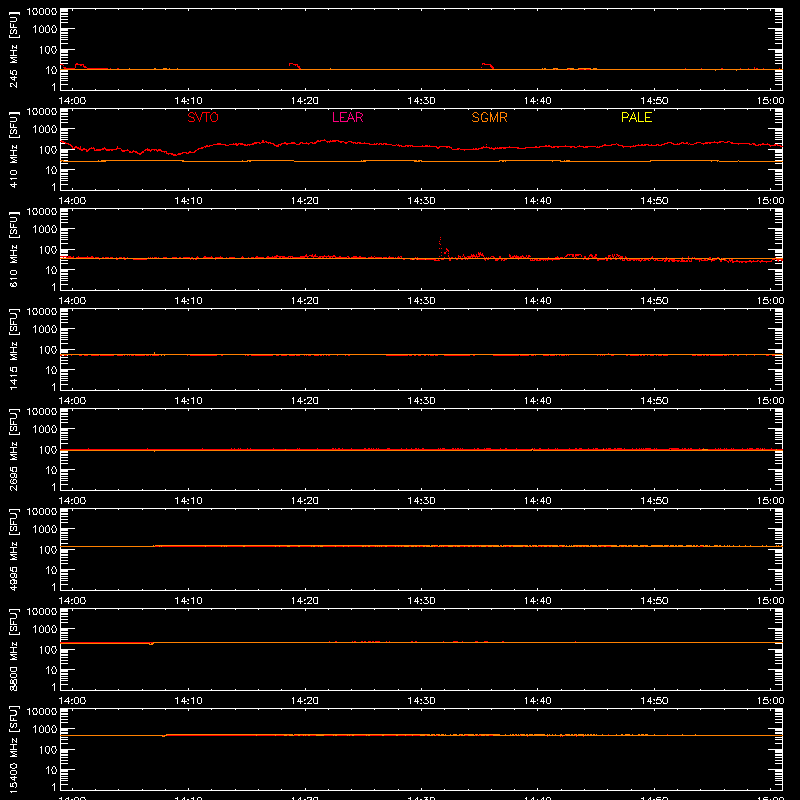800x800 pixels.
Task: Click the 10 tick on the 1415 MHz axis
Action: pyautogui.click(x=52, y=370)
